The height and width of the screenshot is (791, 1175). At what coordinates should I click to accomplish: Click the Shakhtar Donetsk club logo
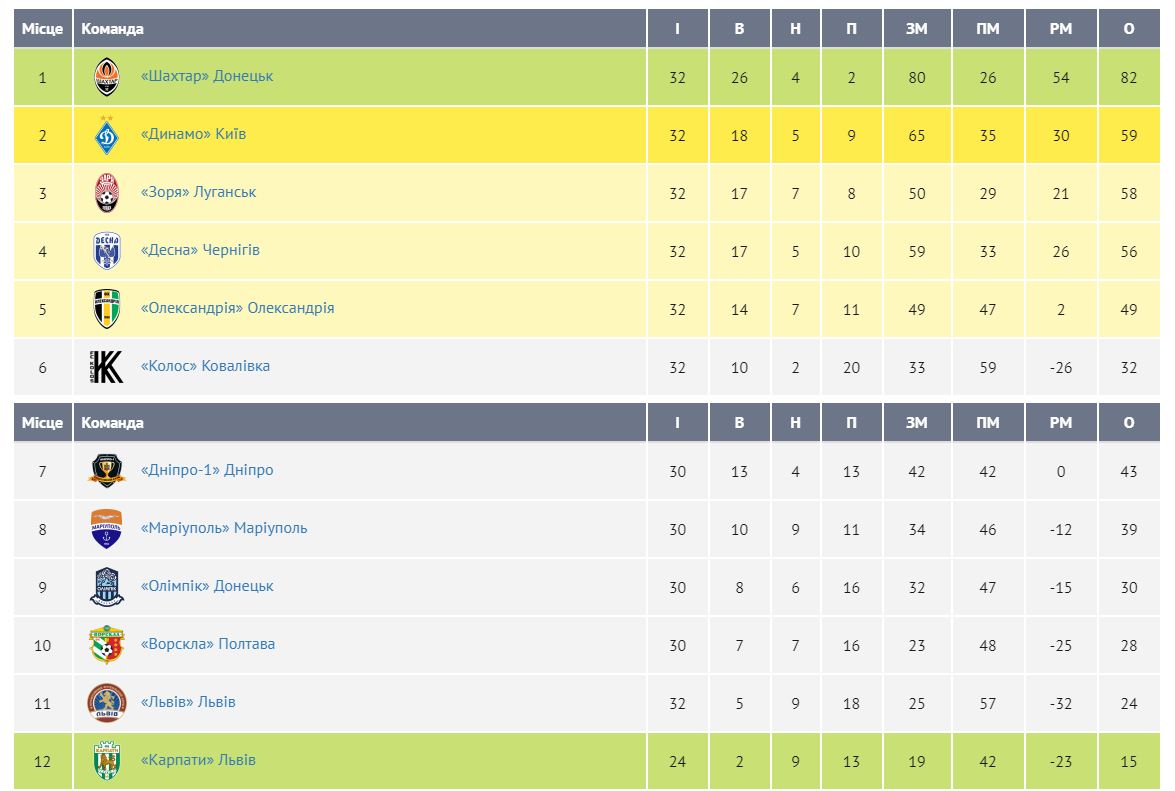107,77
